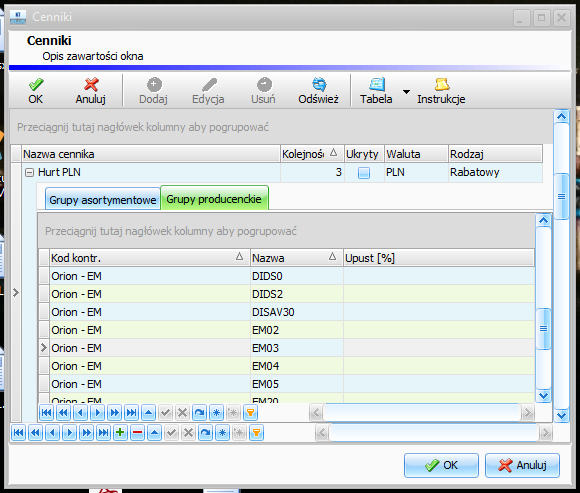Select the row indicator for DIDS0
This screenshot has width=580, height=493.
44,276
